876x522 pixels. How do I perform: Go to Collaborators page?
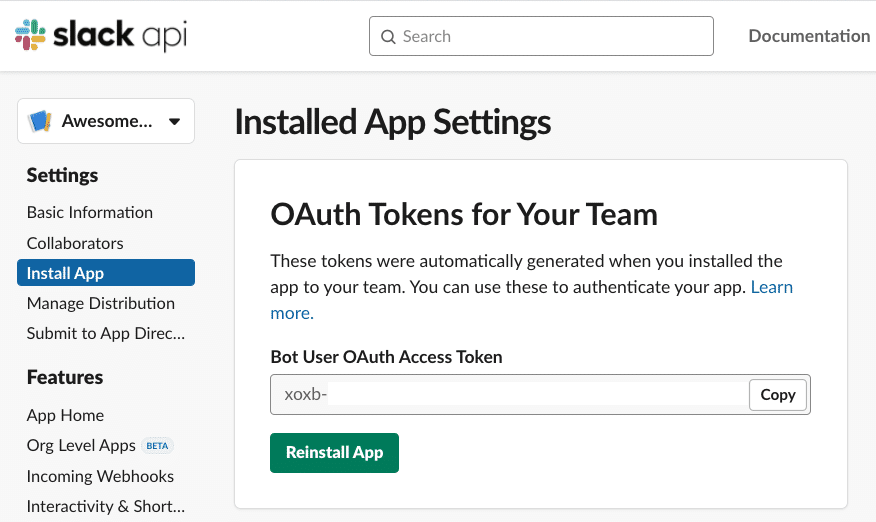(75, 243)
